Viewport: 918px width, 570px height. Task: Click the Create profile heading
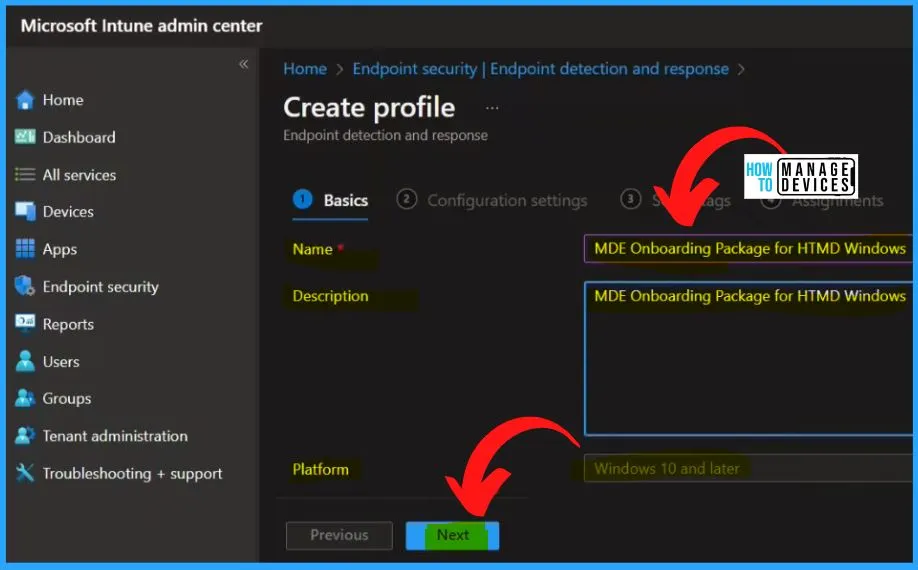click(369, 108)
